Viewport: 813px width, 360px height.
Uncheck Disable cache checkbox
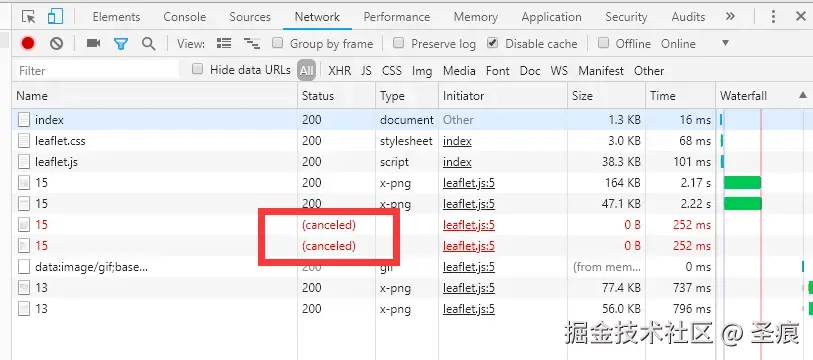pos(493,43)
